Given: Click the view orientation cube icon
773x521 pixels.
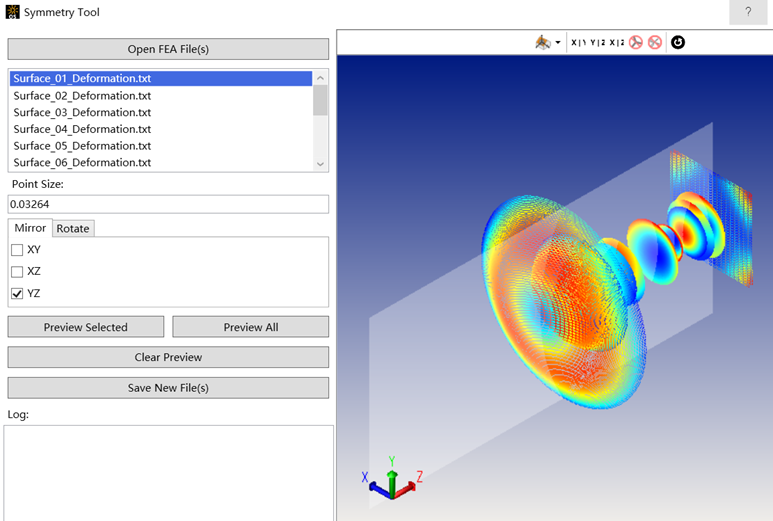Looking at the screenshot, I should point(542,42).
